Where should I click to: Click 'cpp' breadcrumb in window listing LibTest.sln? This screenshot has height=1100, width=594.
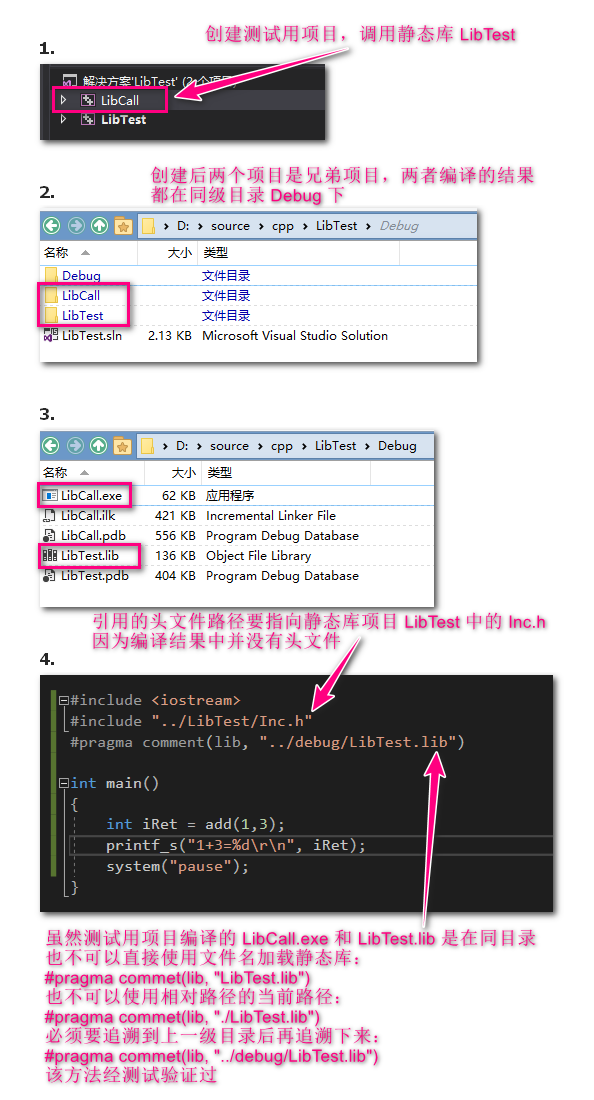pos(283,226)
